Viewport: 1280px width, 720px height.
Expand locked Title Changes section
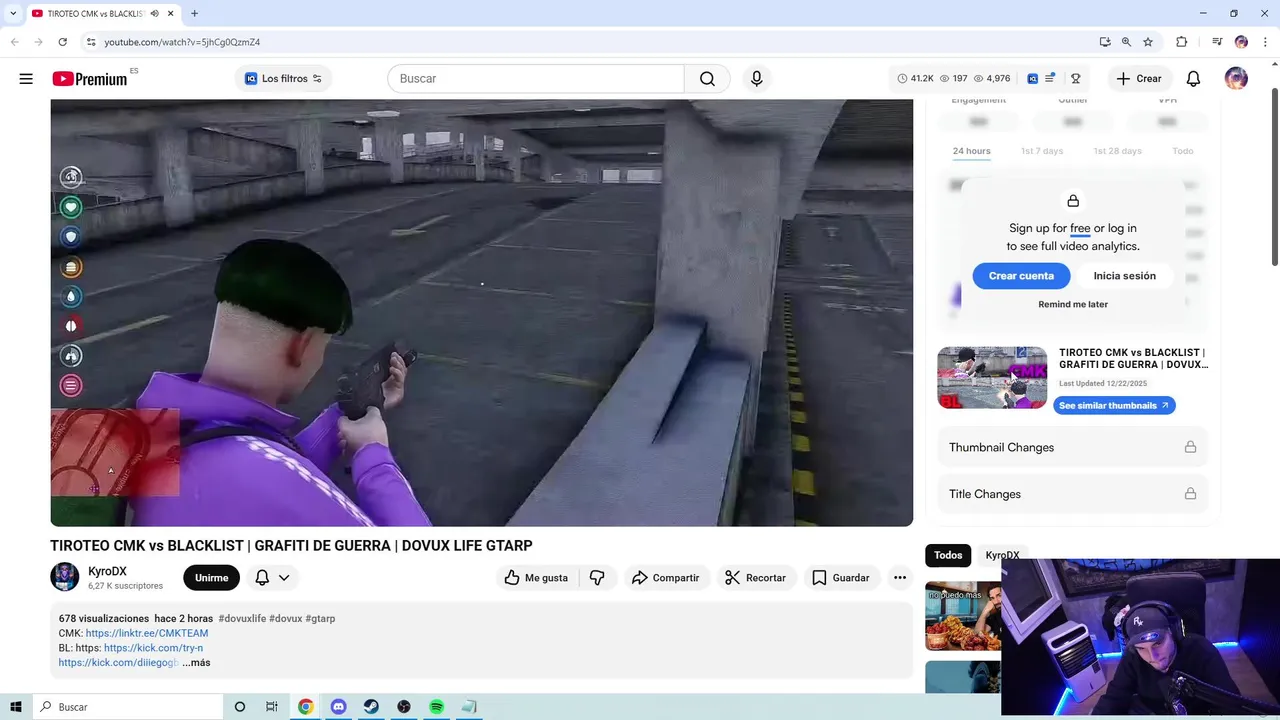click(1072, 494)
